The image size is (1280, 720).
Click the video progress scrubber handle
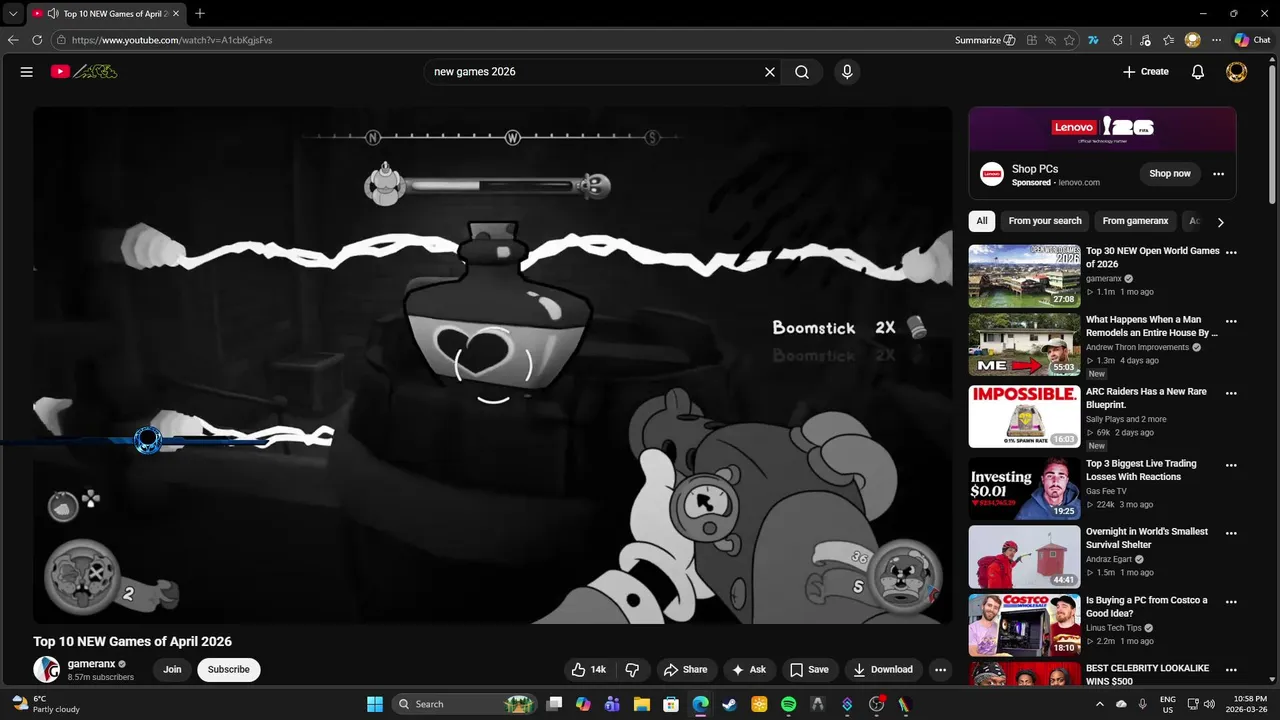click(148, 440)
